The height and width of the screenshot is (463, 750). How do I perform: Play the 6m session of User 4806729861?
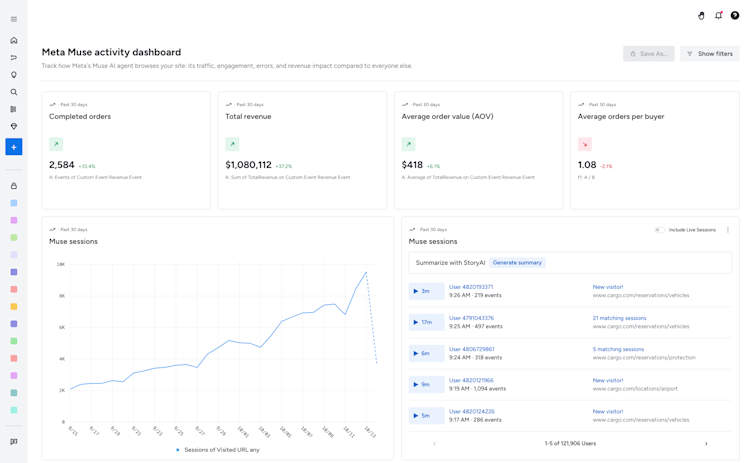(427, 353)
